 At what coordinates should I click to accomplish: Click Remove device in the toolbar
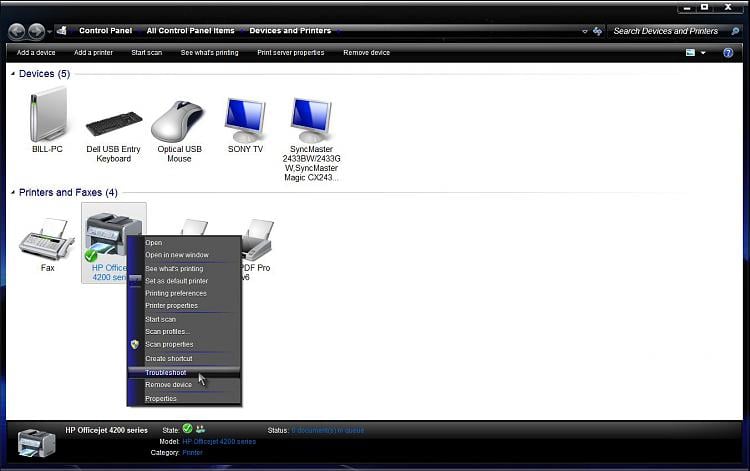(x=366, y=53)
